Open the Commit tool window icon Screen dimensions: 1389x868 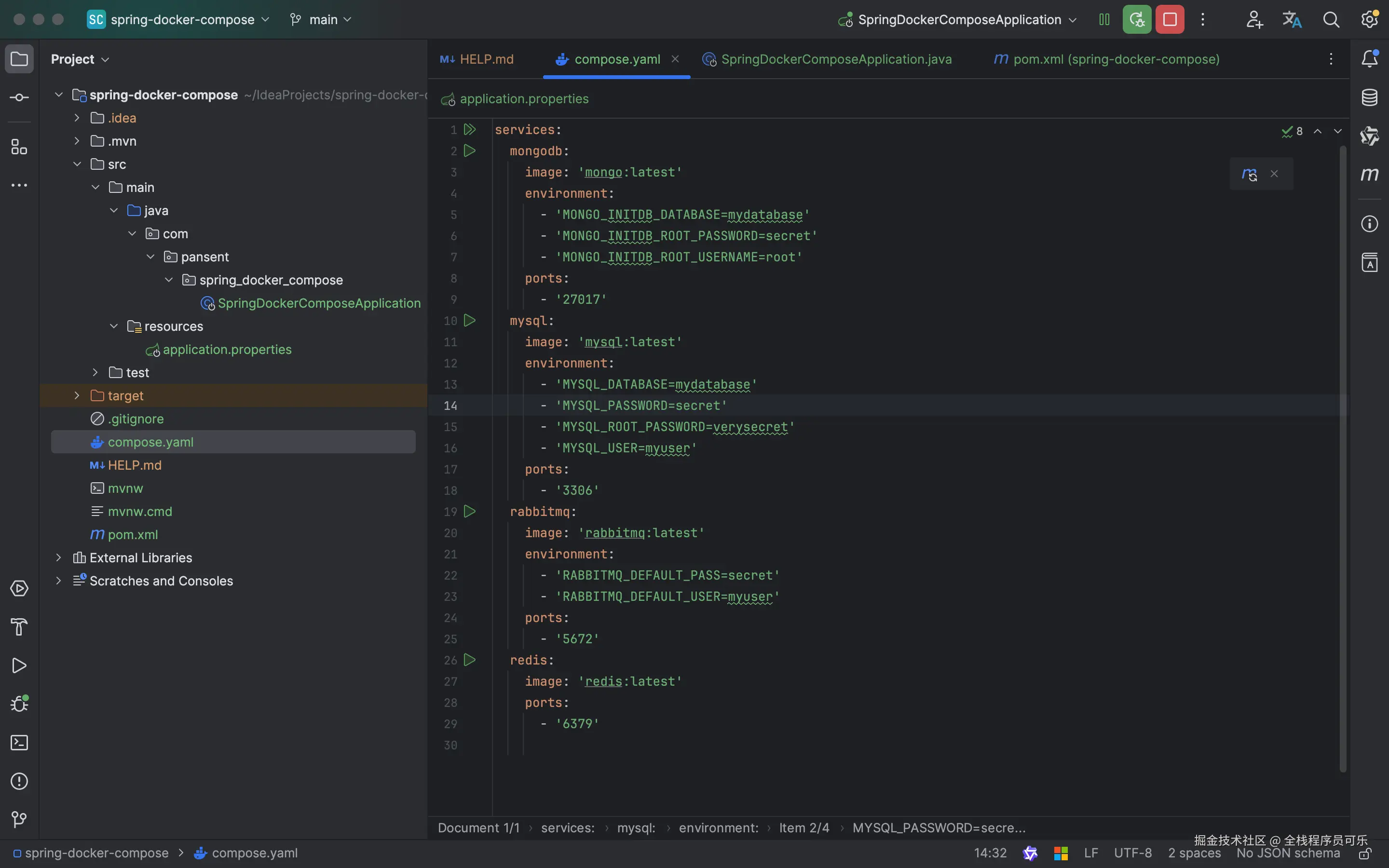(x=19, y=97)
